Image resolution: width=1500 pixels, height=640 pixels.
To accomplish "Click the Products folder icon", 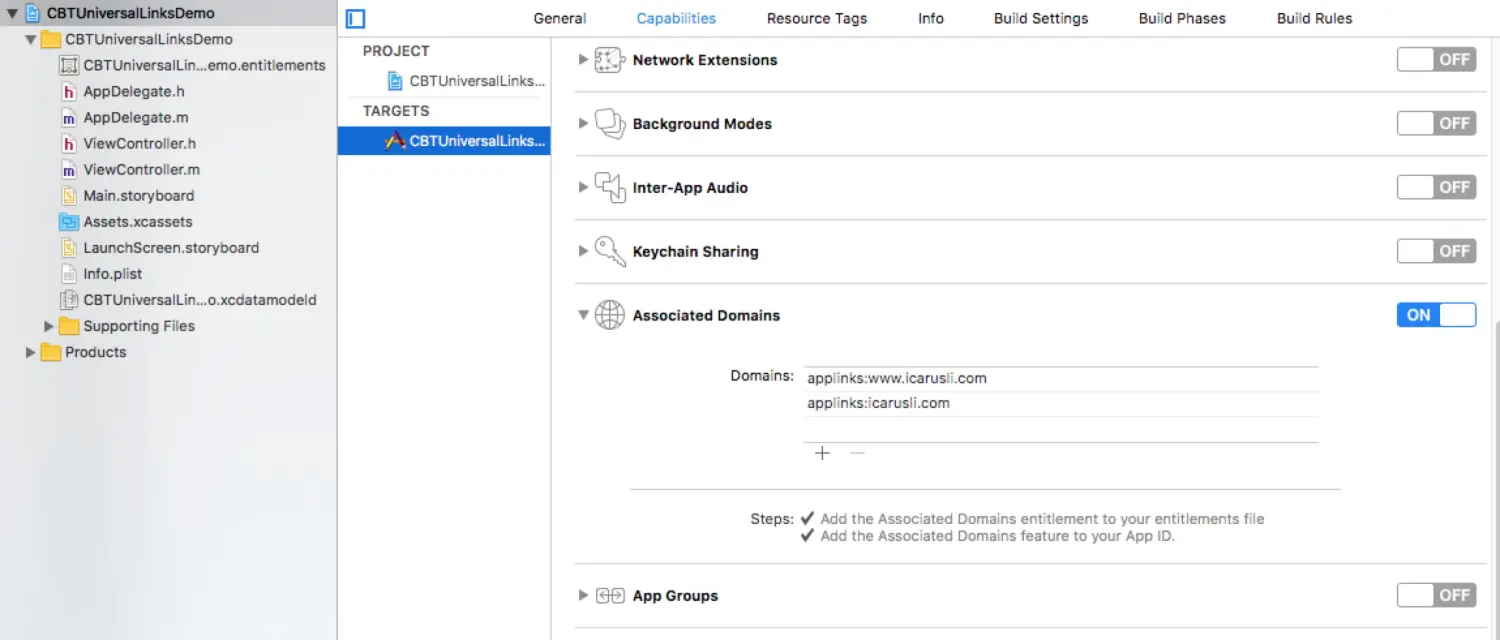I will 51,352.
